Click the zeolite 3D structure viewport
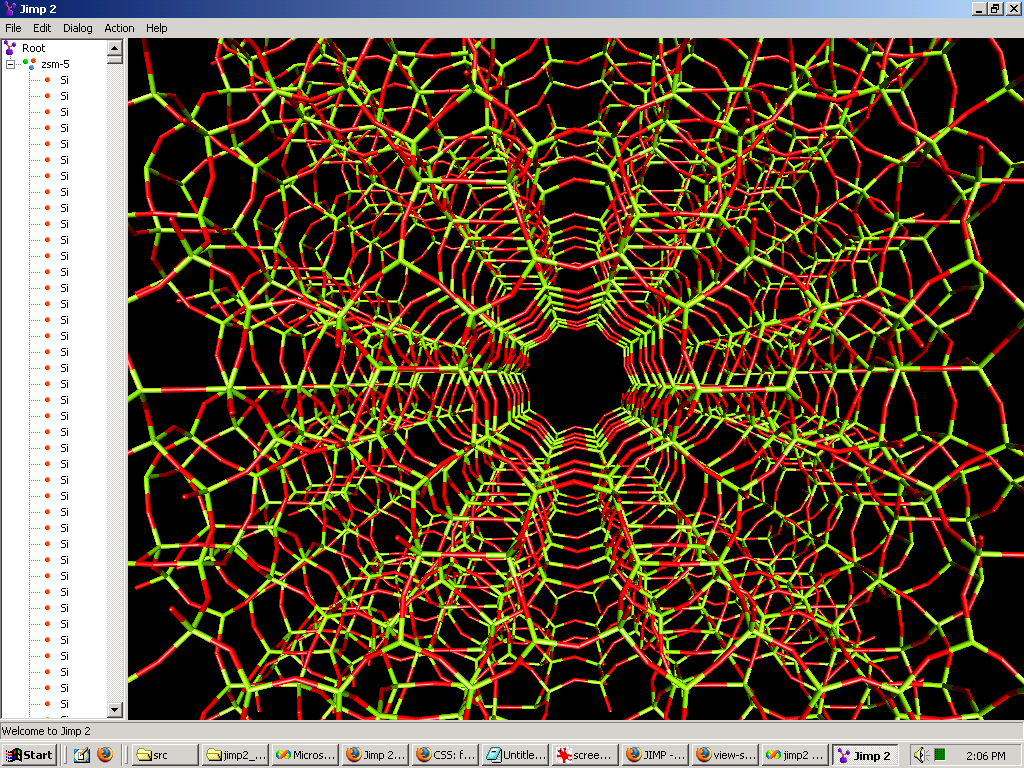The height and width of the screenshot is (768, 1024). (x=575, y=379)
